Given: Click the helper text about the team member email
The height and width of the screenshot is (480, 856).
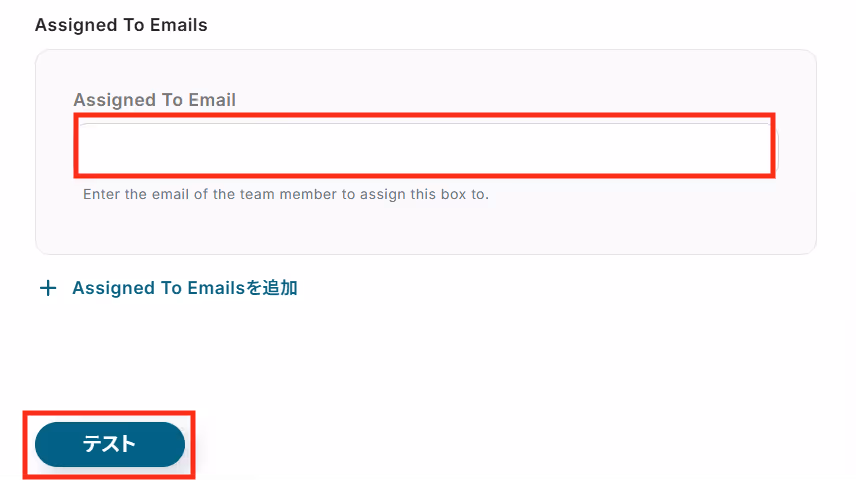Looking at the screenshot, I should click(286, 194).
